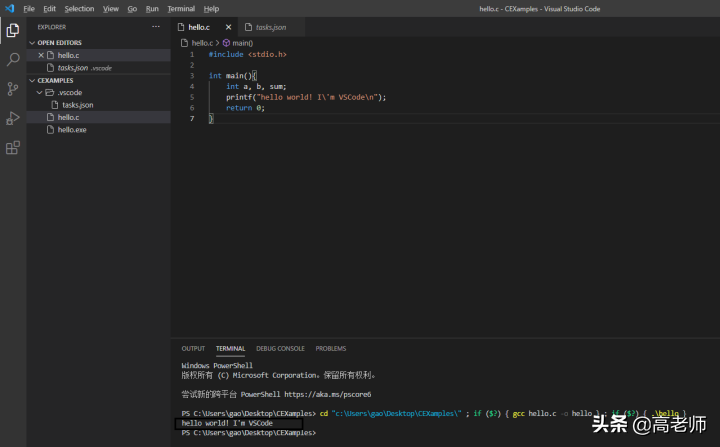Collapse the OPEN EDITORS section
The image size is (720, 447).
[x=32, y=43]
